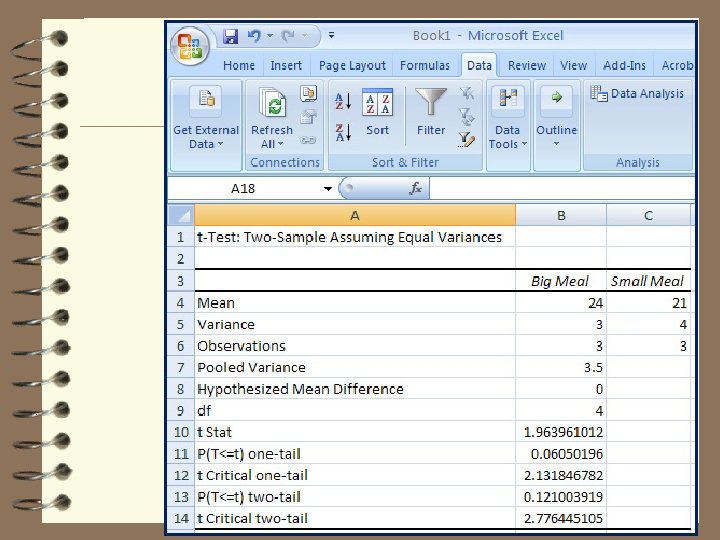The width and height of the screenshot is (720, 540).
Task: Open the Data Tools dropdown
Action: coord(507,118)
